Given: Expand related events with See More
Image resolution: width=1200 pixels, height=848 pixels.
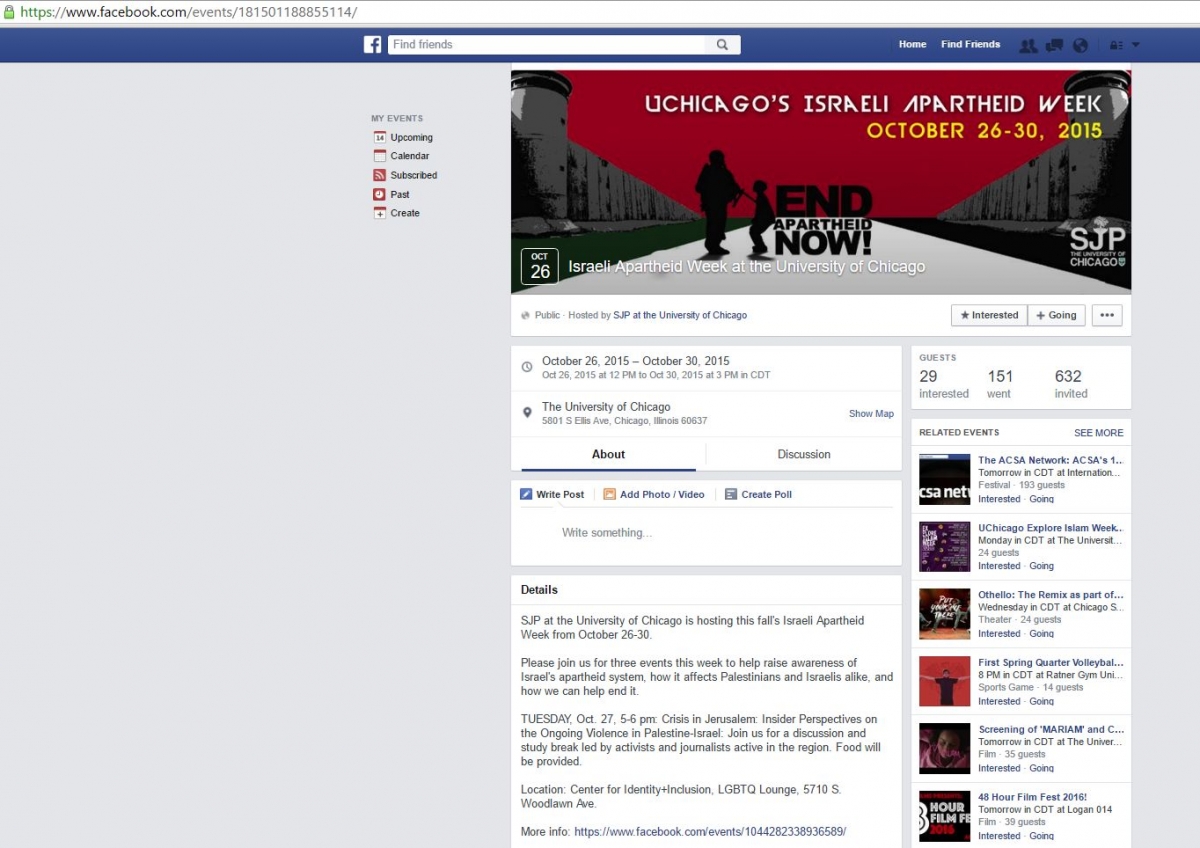Looking at the screenshot, I should point(1098,433).
